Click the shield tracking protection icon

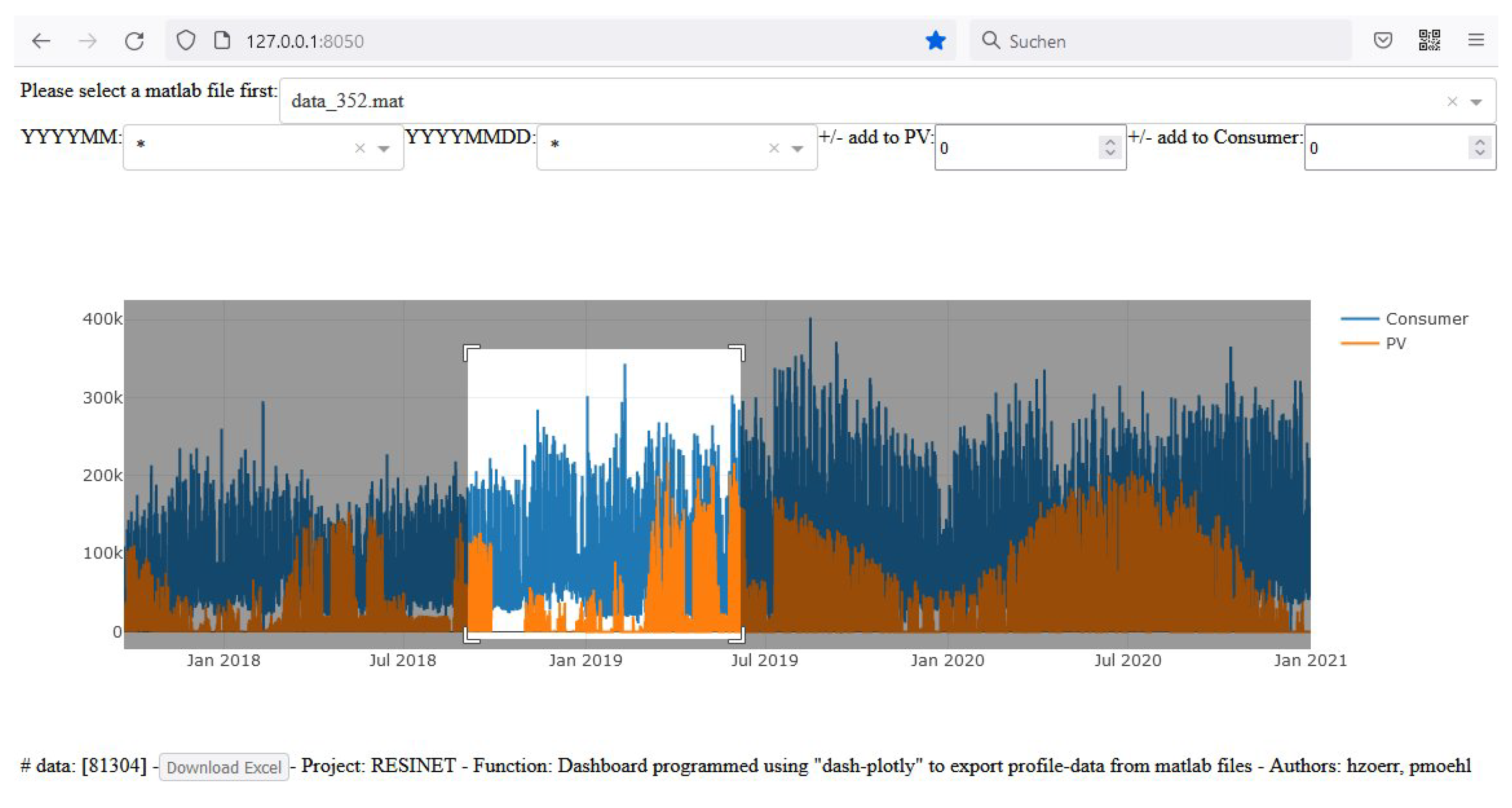point(186,41)
